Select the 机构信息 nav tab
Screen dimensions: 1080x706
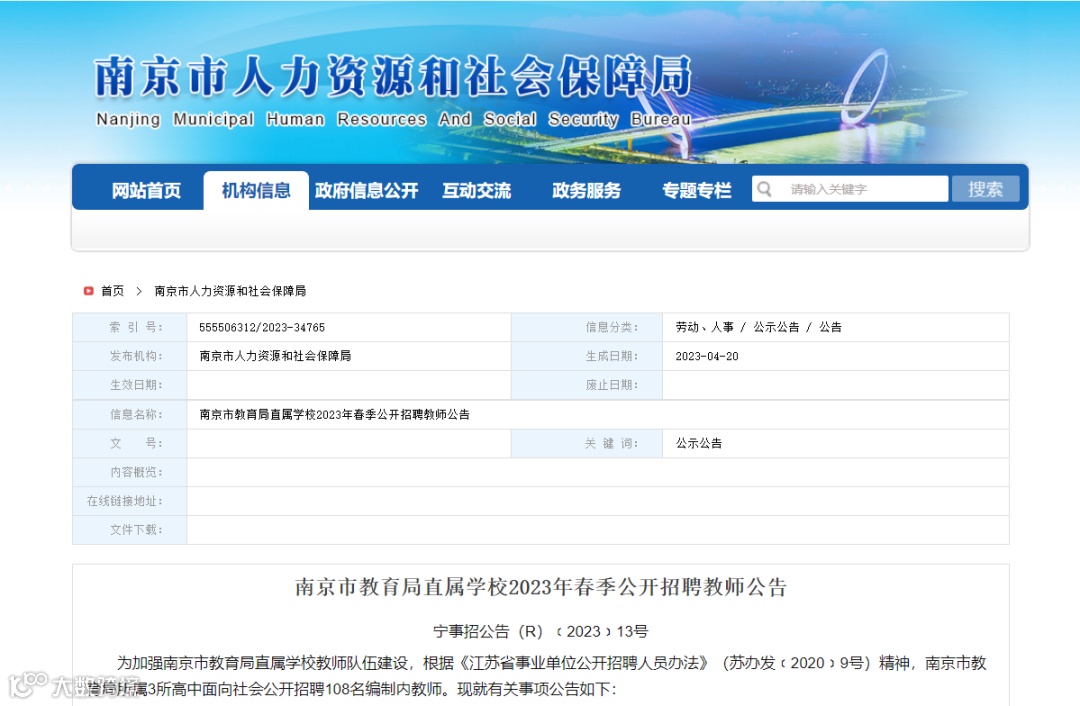point(256,190)
